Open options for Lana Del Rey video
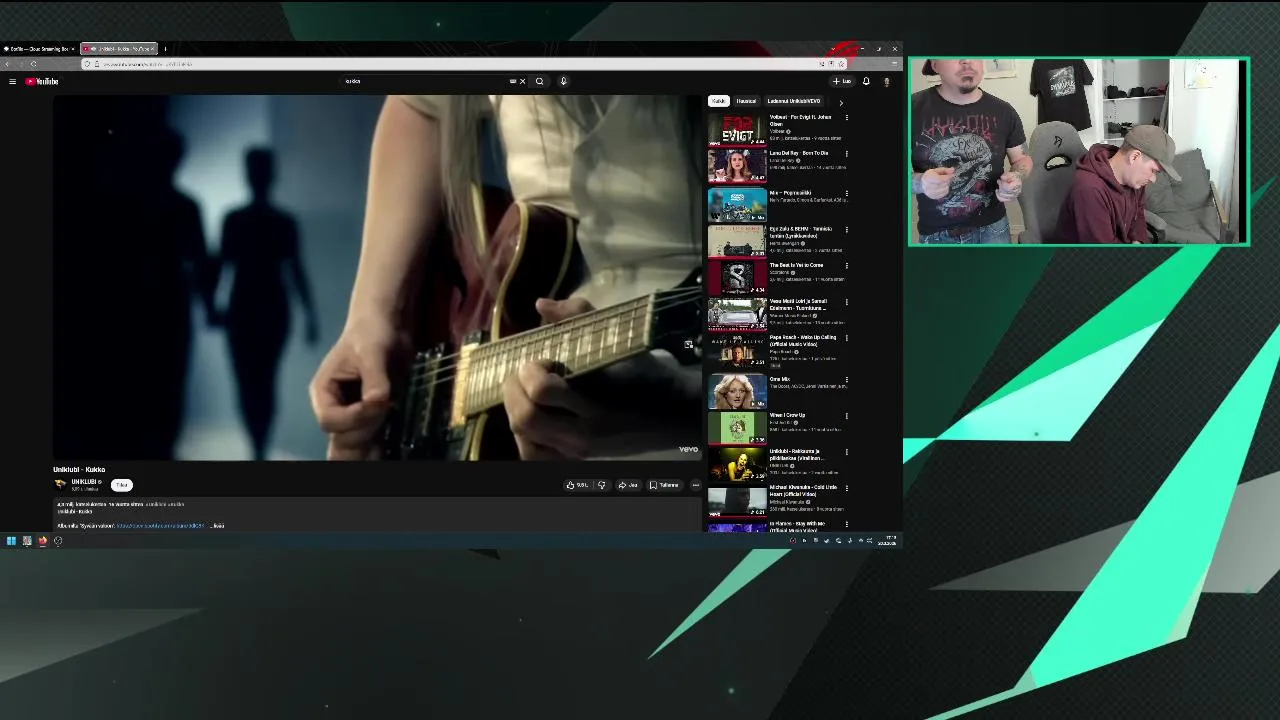 (847, 154)
